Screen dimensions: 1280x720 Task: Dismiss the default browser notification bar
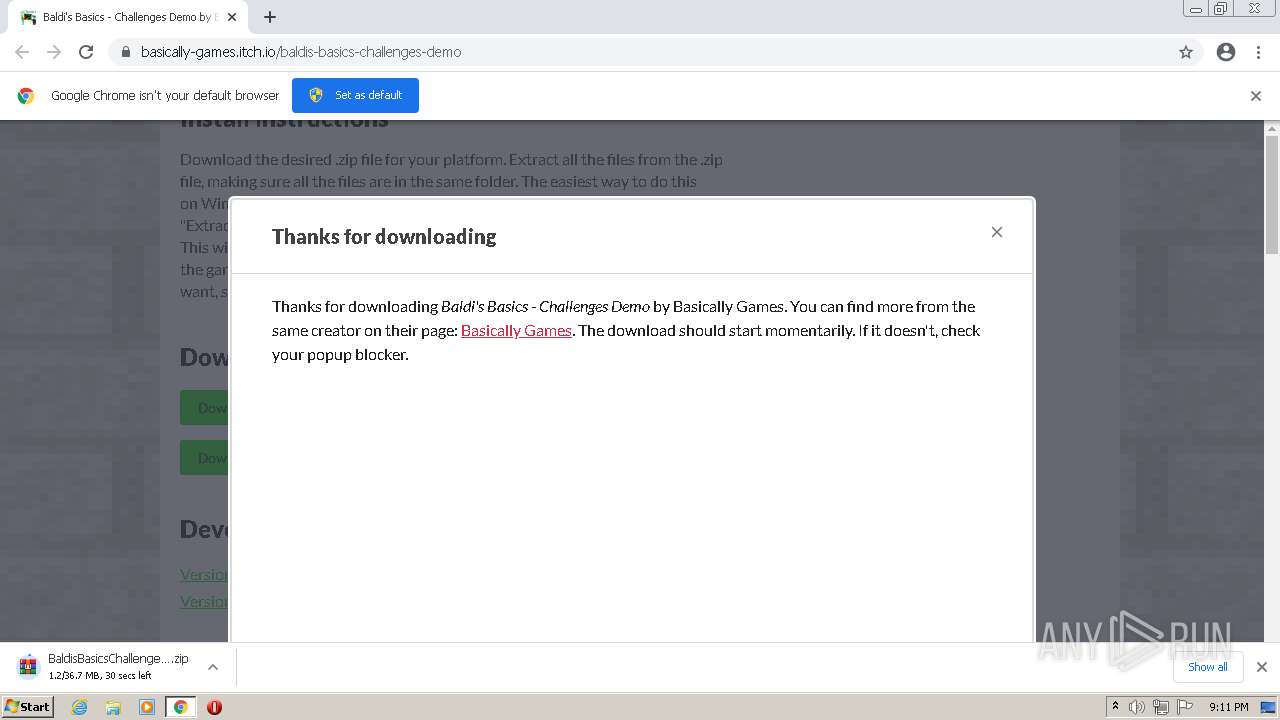1256,96
